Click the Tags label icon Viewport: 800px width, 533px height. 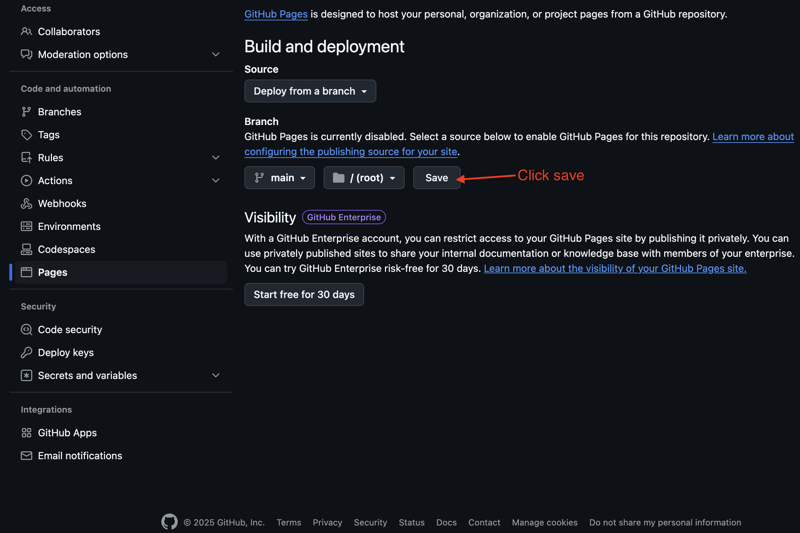tap(26, 135)
